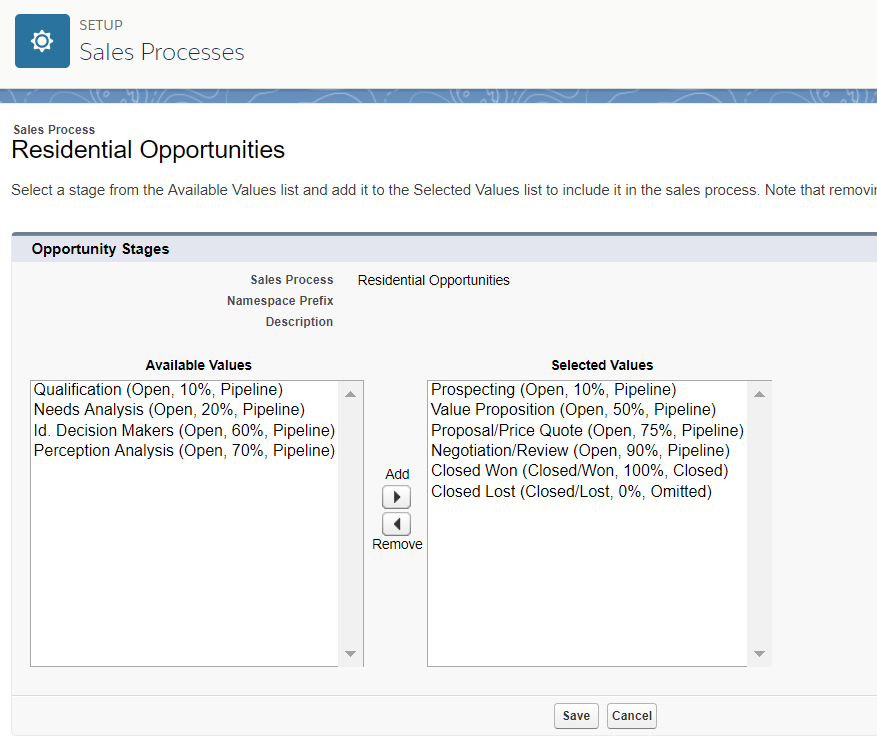Choose Id. Decision Makers stage
Screen dimensions: 877x742
[184, 430]
